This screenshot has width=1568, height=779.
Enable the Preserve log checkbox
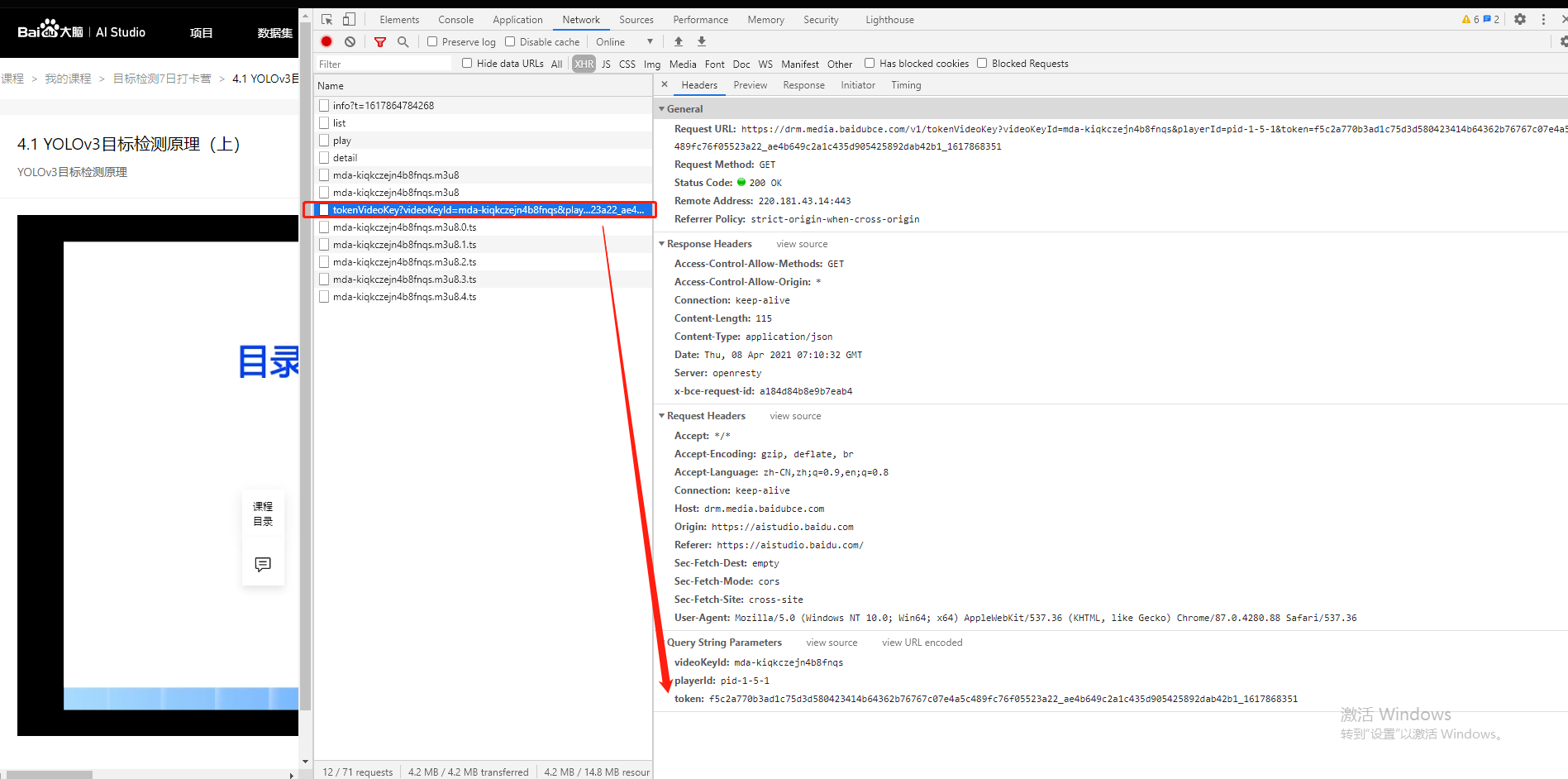coord(432,41)
